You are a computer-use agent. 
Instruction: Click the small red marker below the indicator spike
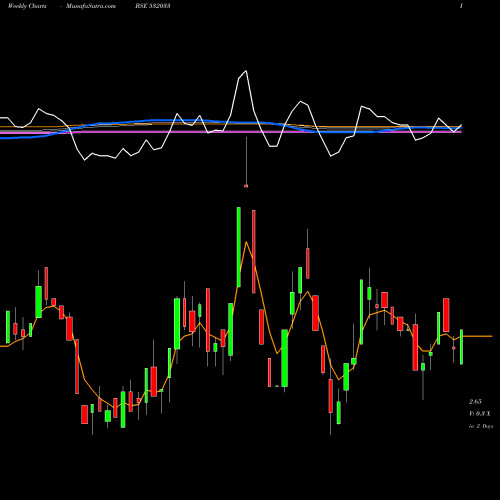tap(246, 186)
